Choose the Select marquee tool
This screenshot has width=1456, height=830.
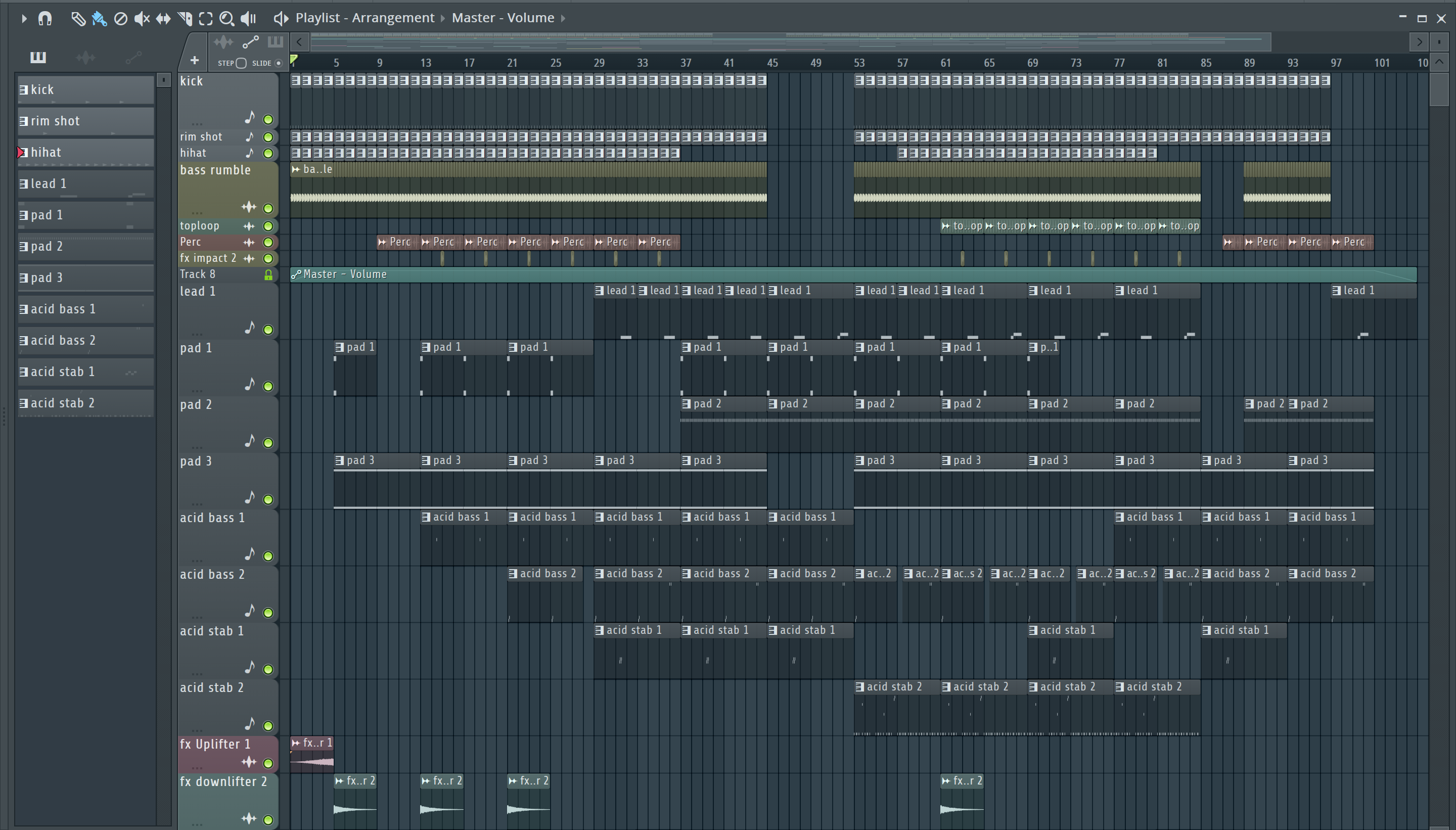(206, 19)
